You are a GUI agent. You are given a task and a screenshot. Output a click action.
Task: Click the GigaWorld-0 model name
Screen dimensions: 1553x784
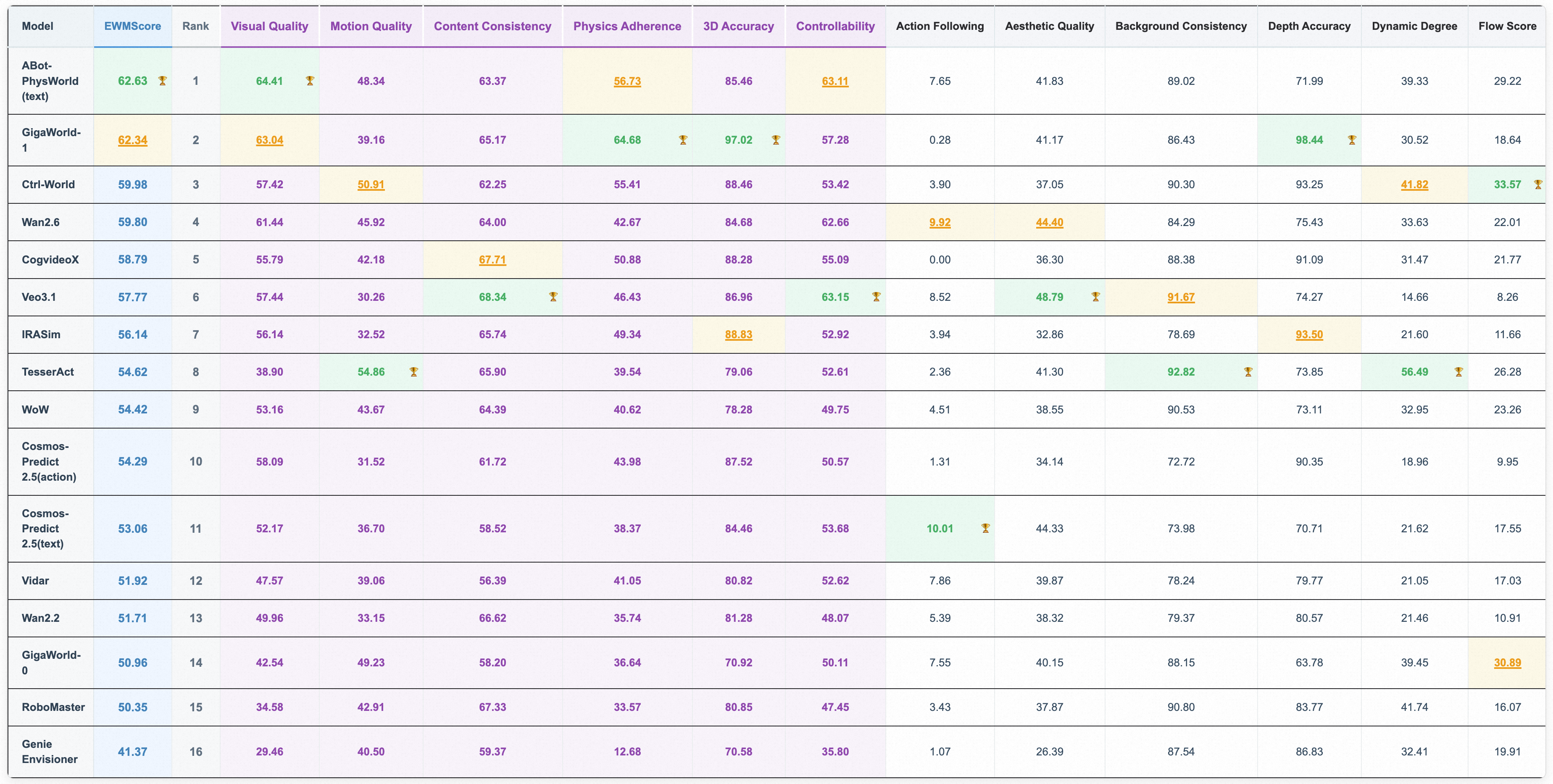pyautogui.click(x=51, y=662)
